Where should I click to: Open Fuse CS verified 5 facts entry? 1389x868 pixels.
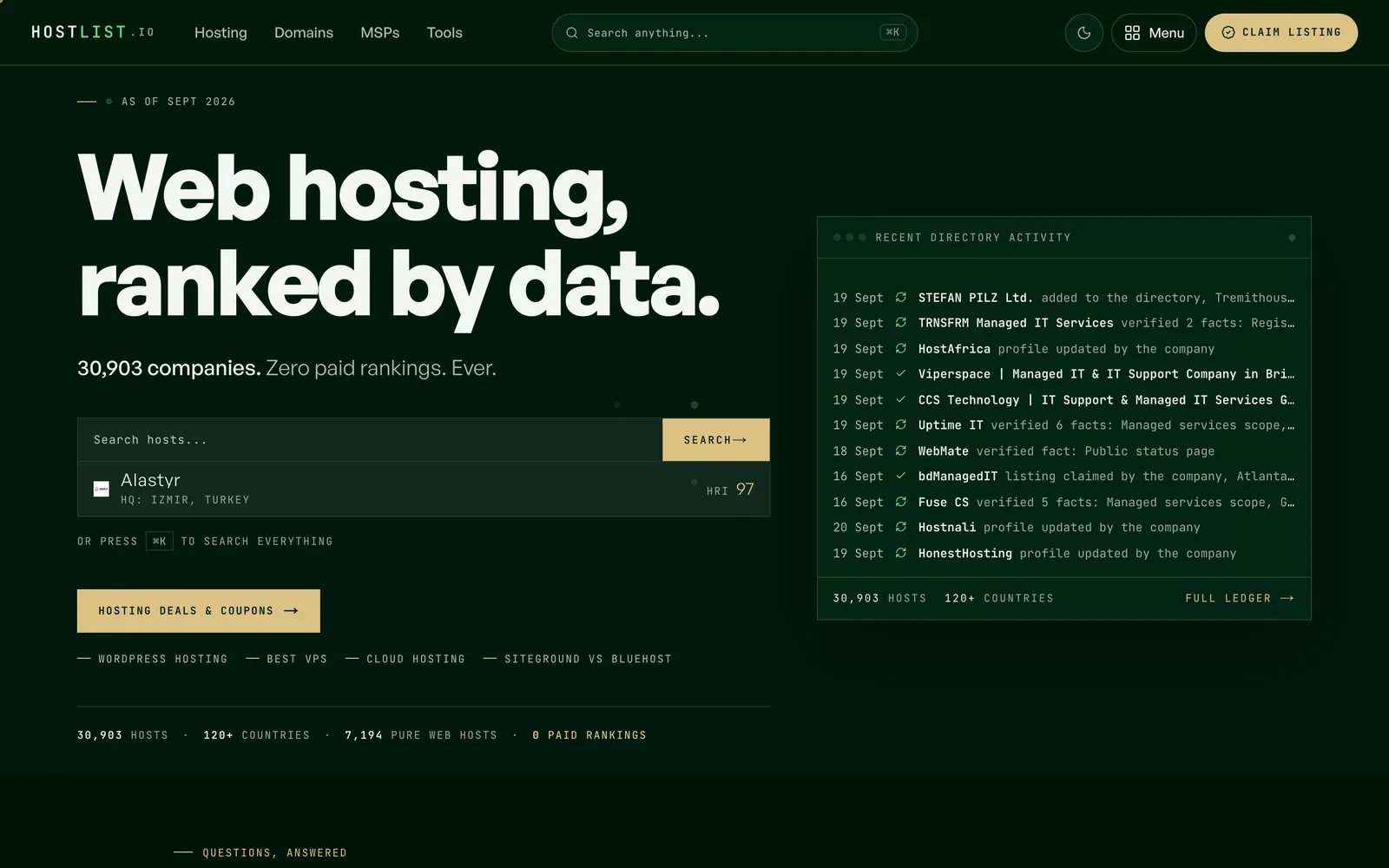coord(1063,503)
